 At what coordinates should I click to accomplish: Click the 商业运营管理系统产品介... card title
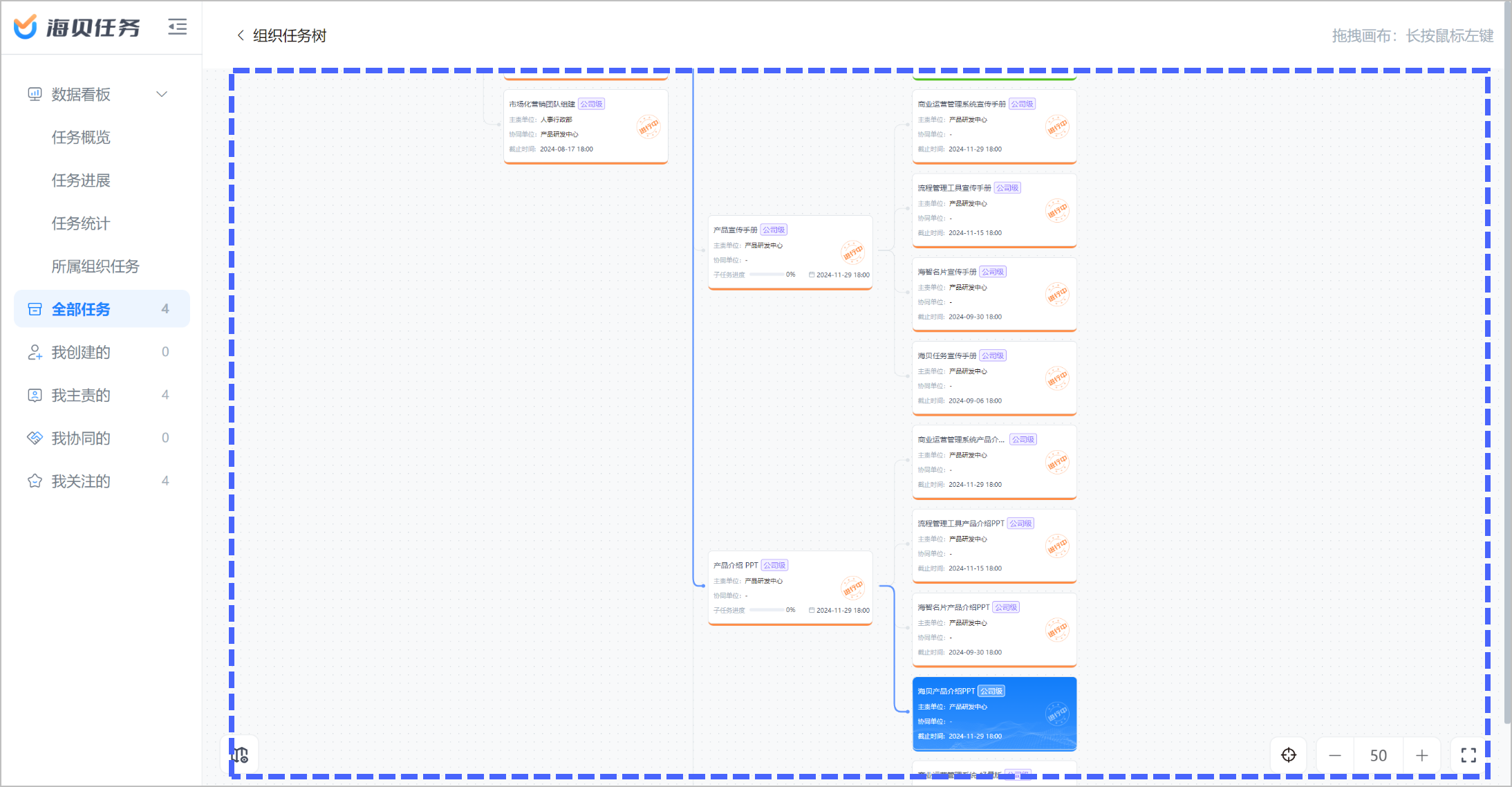(x=961, y=439)
